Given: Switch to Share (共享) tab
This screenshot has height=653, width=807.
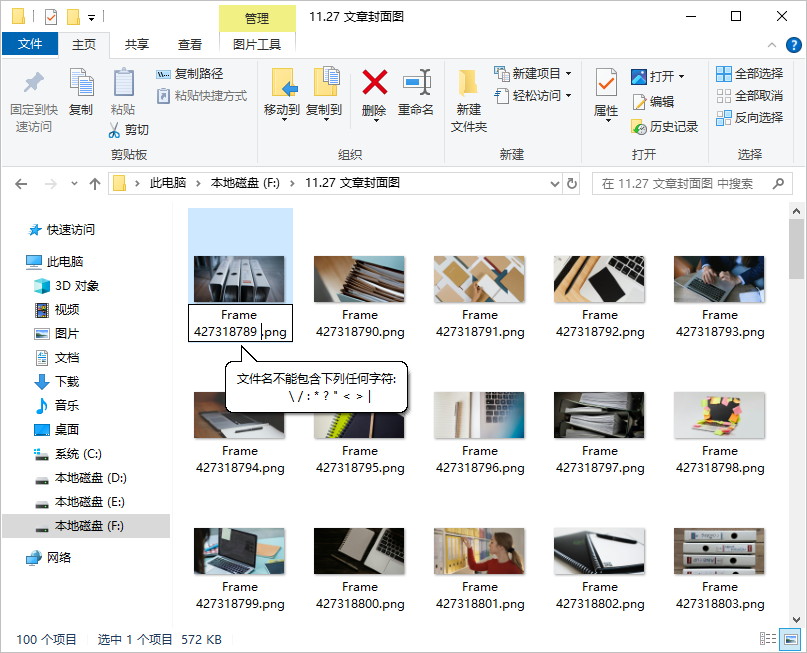Looking at the screenshot, I should (x=137, y=45).
